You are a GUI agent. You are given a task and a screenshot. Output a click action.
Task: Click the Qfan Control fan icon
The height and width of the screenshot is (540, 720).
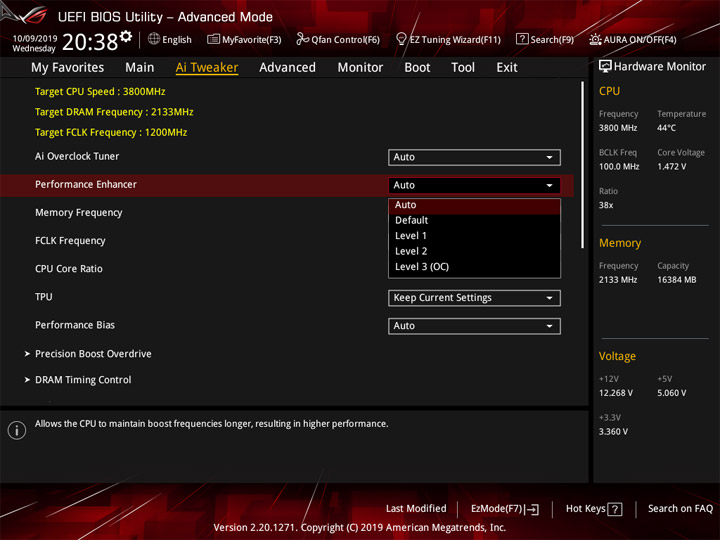302,39
